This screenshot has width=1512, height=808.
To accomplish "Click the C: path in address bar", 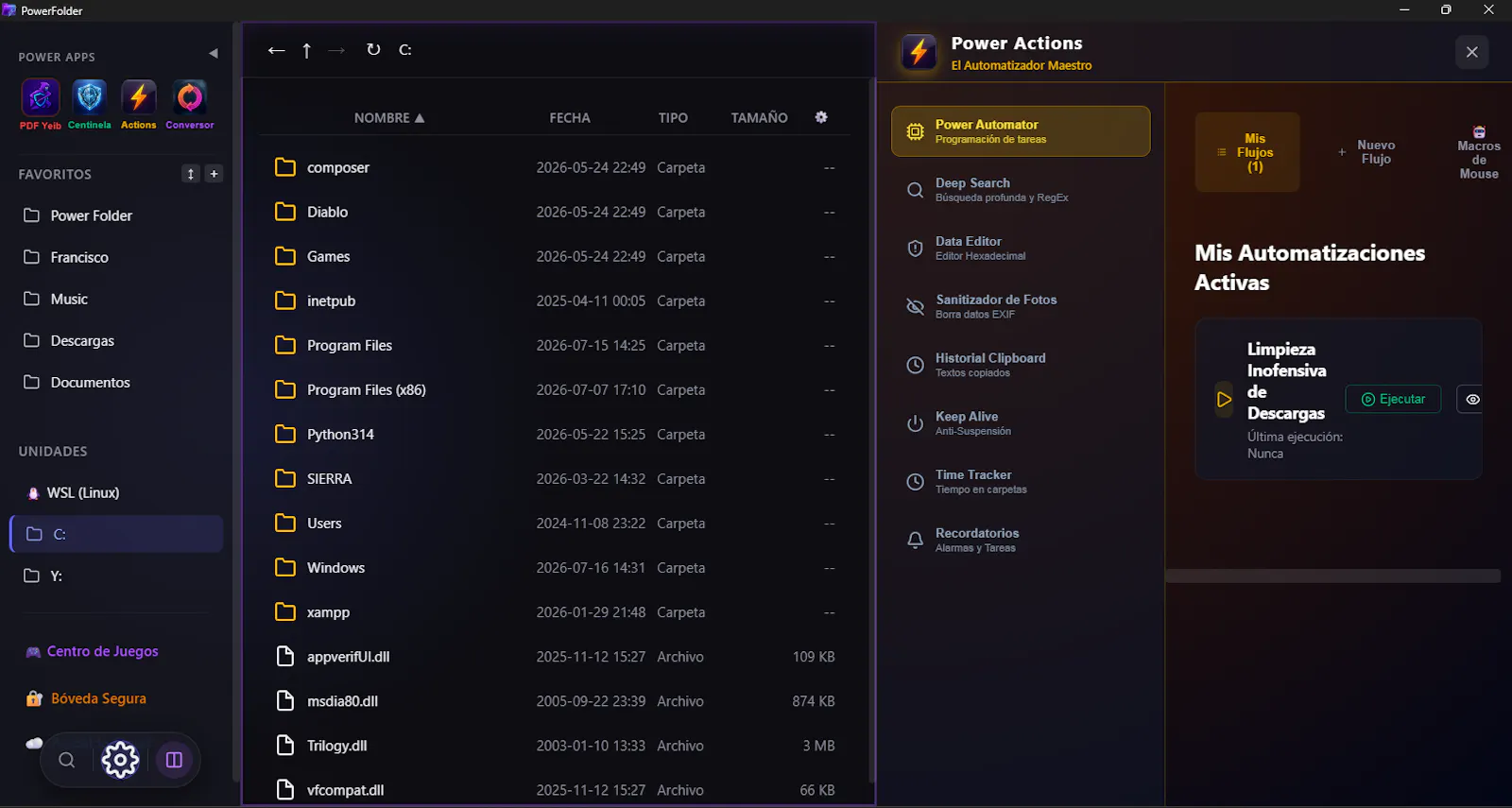I will coord(405,50).
